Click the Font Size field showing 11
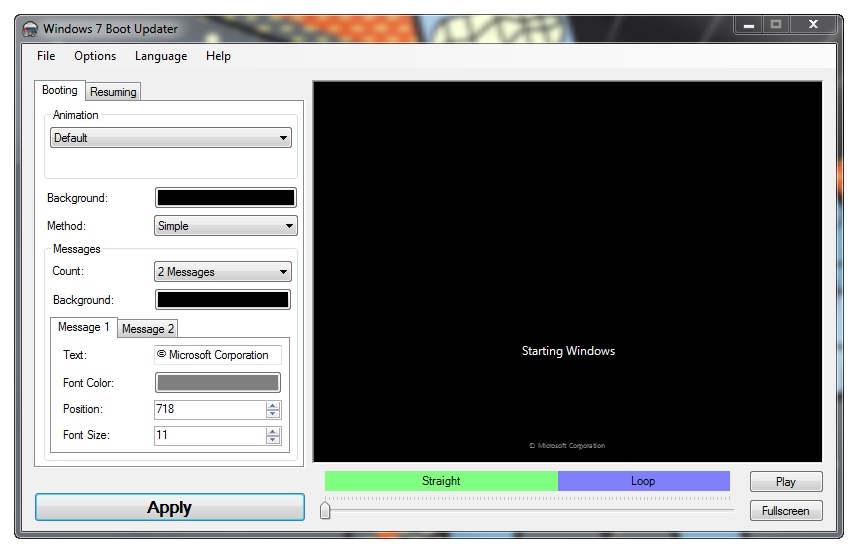This screenshot has width=862, height=557. 210,435
